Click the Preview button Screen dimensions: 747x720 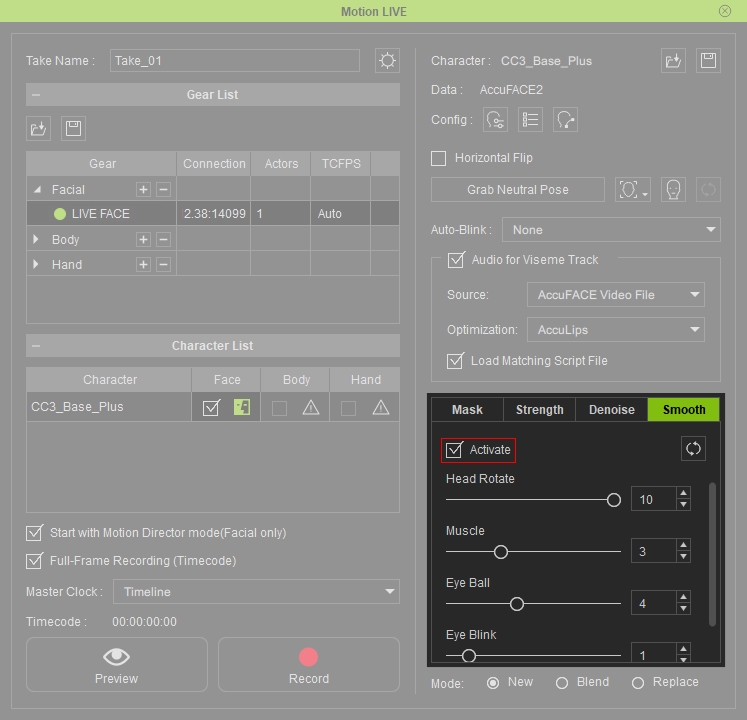tap(117, 665)
